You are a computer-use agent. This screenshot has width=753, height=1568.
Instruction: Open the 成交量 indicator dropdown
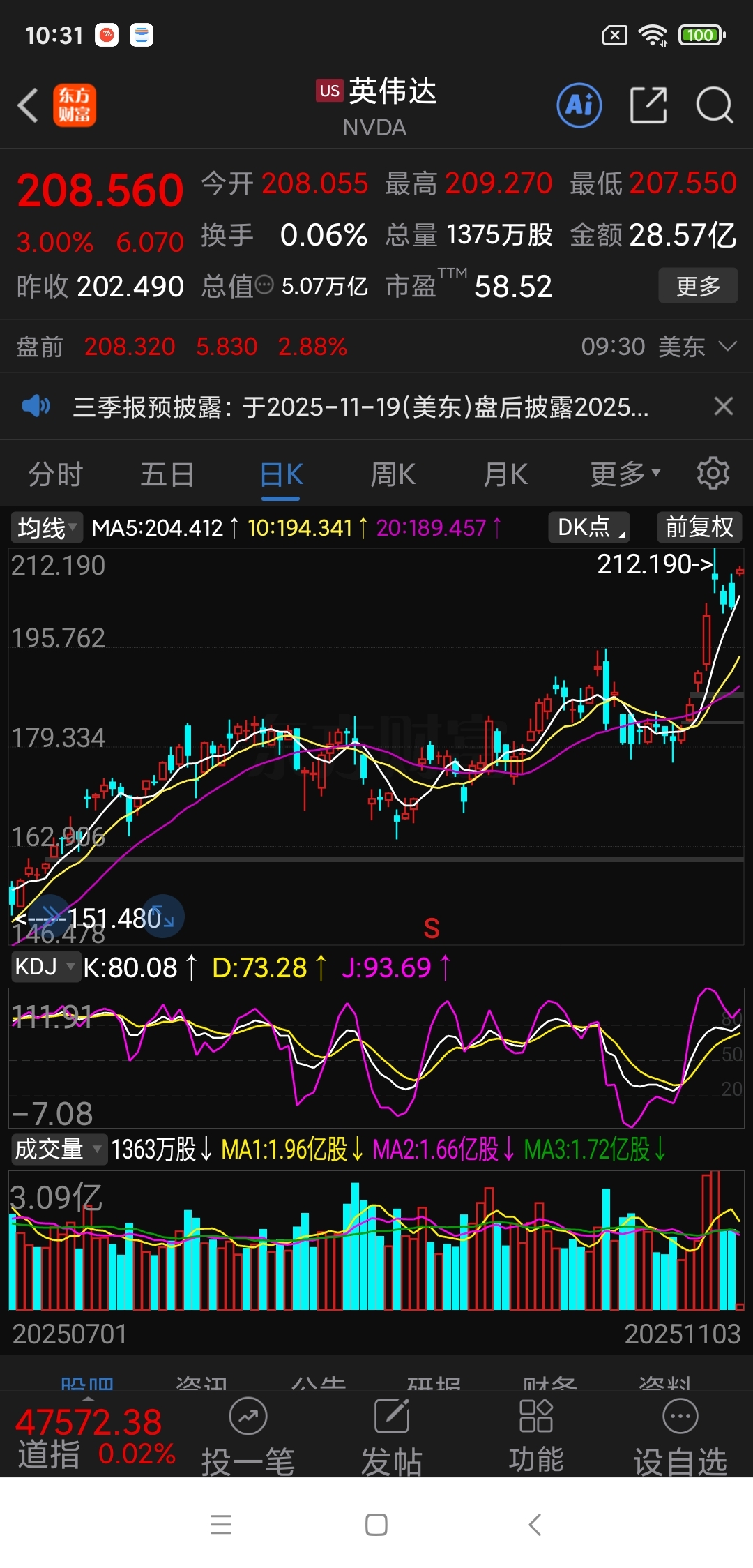point(59,1149)
